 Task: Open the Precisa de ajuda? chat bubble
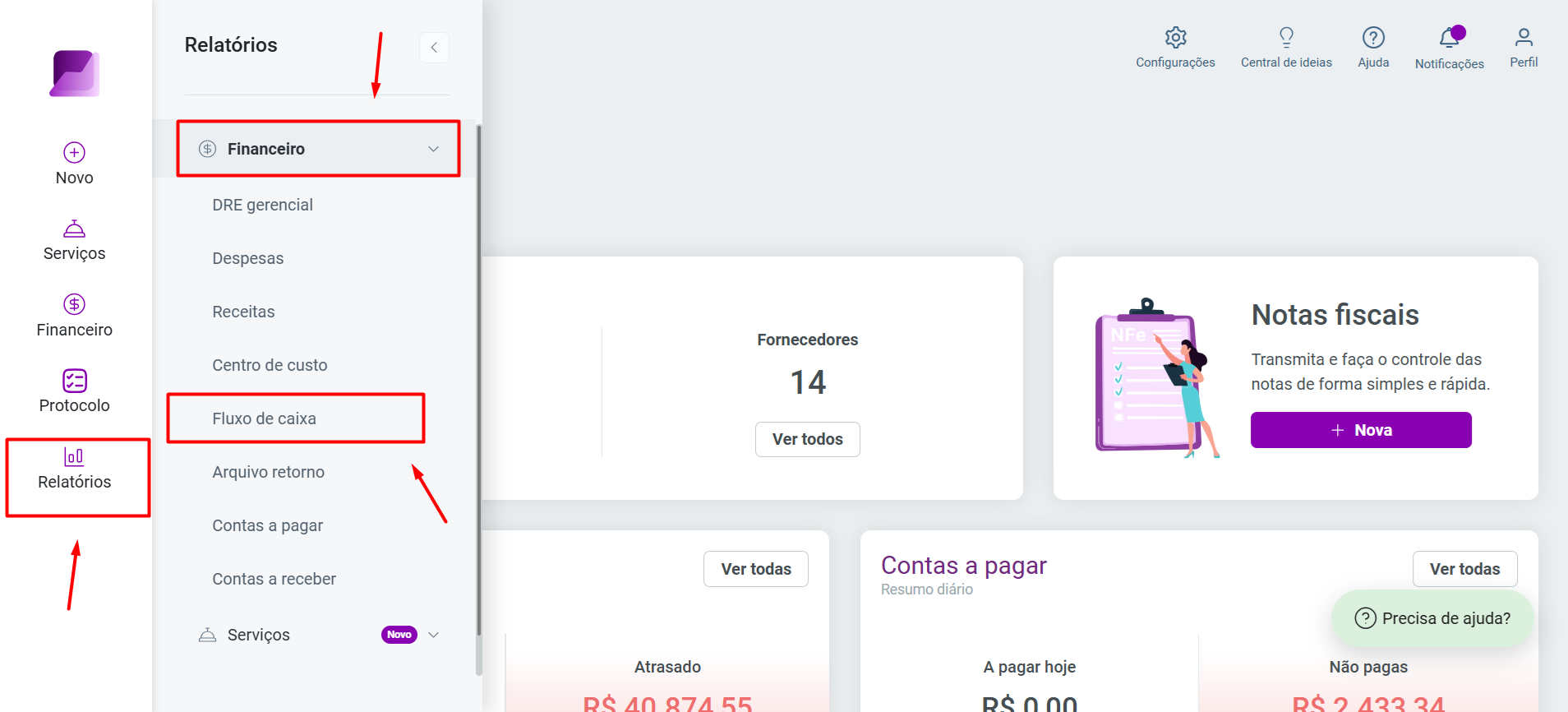click(x=1432, y=618)
